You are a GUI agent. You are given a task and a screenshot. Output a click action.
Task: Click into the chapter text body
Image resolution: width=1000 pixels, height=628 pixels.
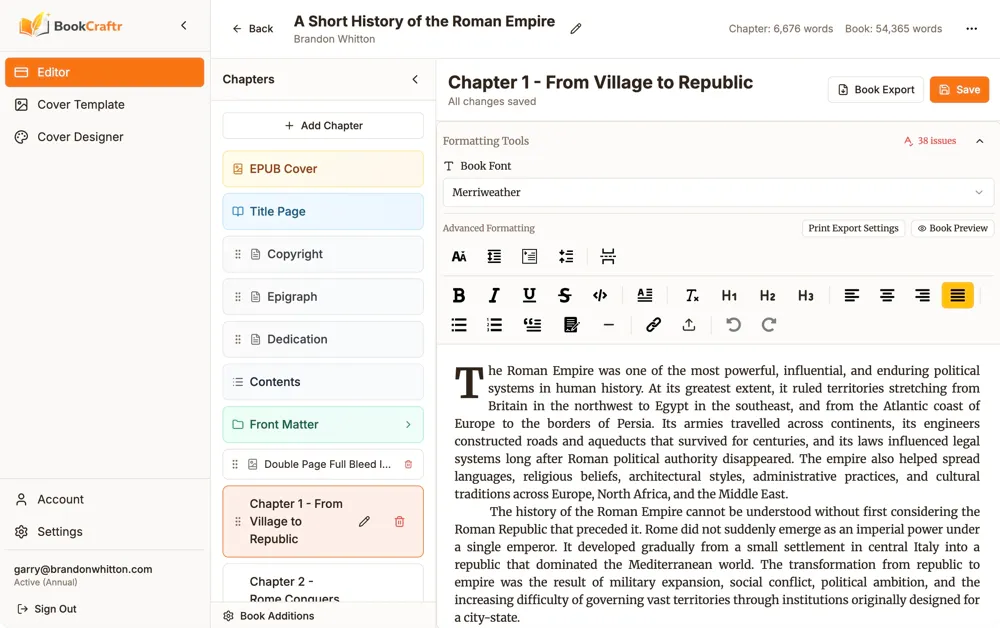click(x=717, y=493)
